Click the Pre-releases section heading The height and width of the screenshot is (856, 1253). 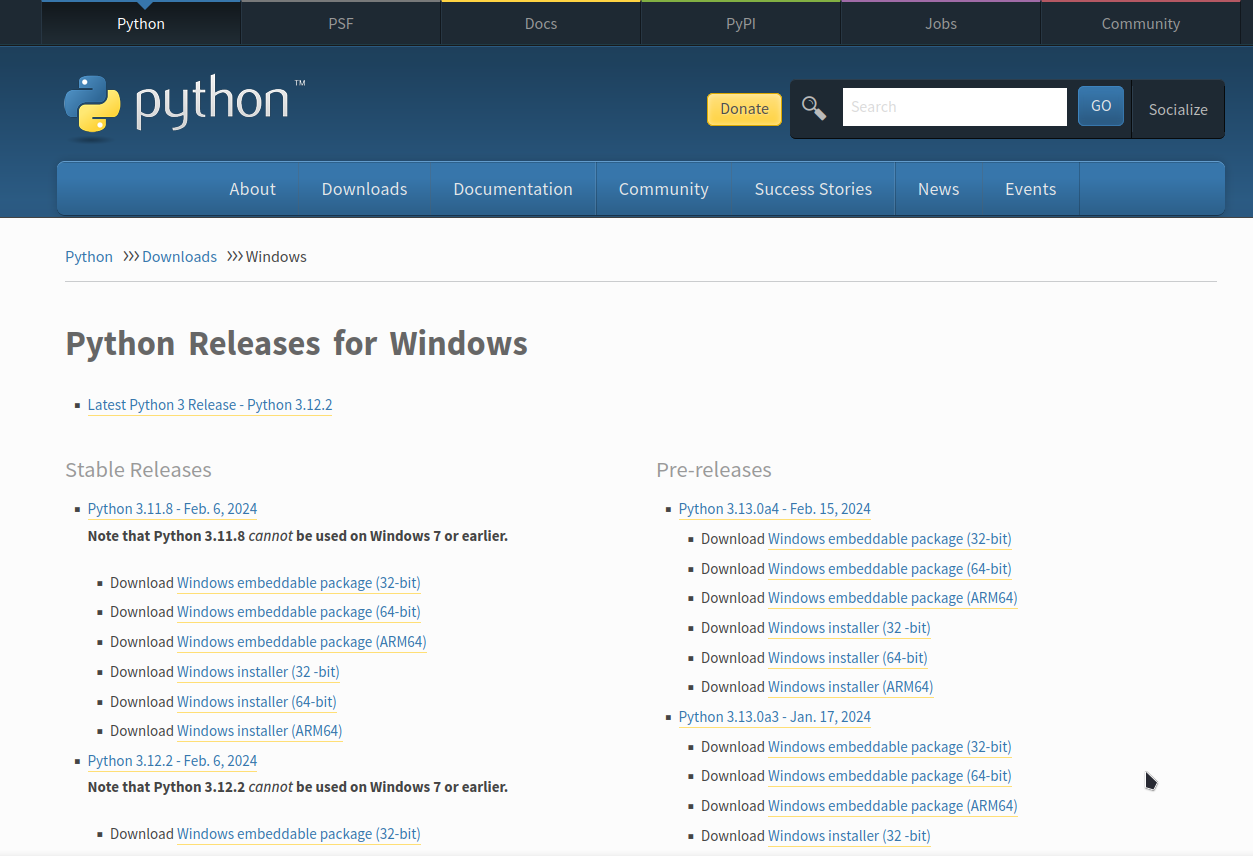pos(714,470)
